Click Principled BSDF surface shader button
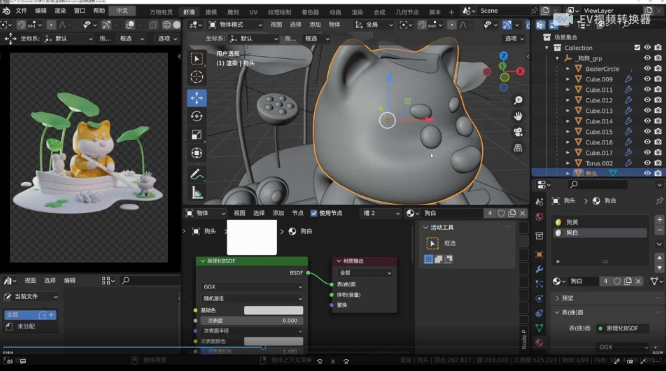 click(622, 329)
